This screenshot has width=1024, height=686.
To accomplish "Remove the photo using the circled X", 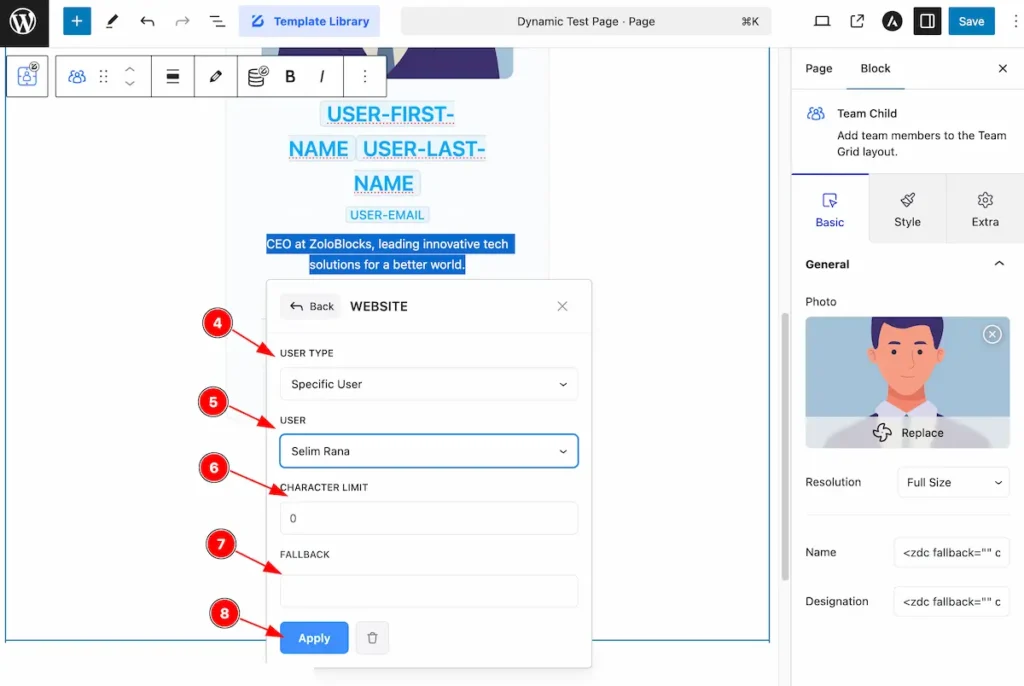I will coord(992,335).
